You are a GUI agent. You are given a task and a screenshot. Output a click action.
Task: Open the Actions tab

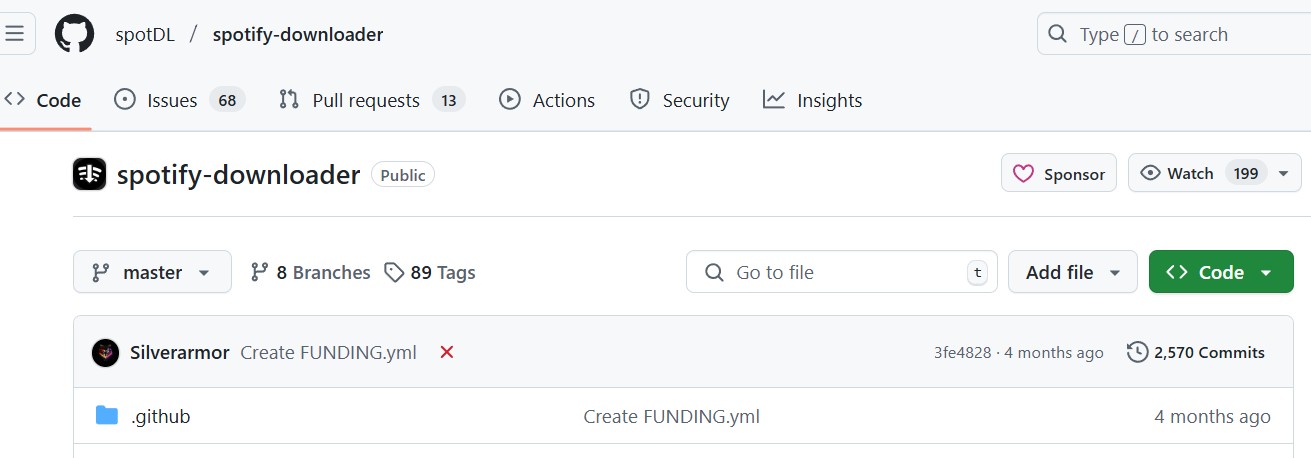click(547, 100)
